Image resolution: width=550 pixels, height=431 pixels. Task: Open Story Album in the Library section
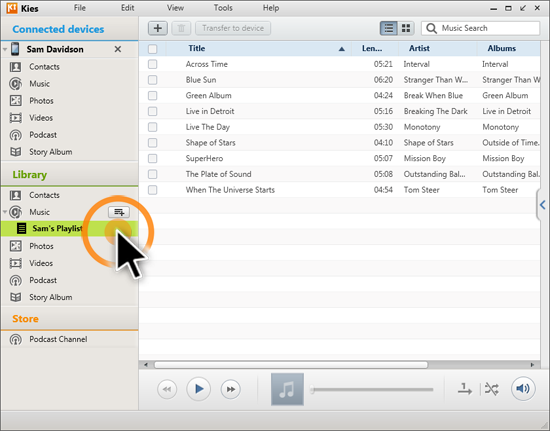click(51, 297)
